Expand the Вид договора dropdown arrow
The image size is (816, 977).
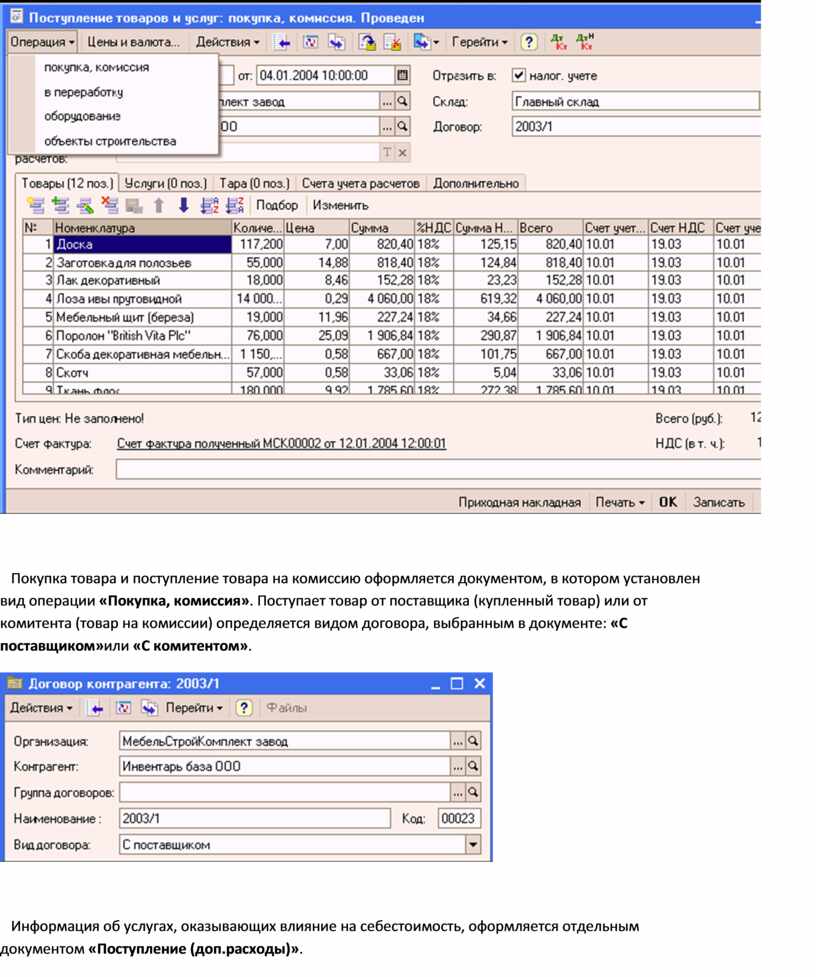point(473,845)
